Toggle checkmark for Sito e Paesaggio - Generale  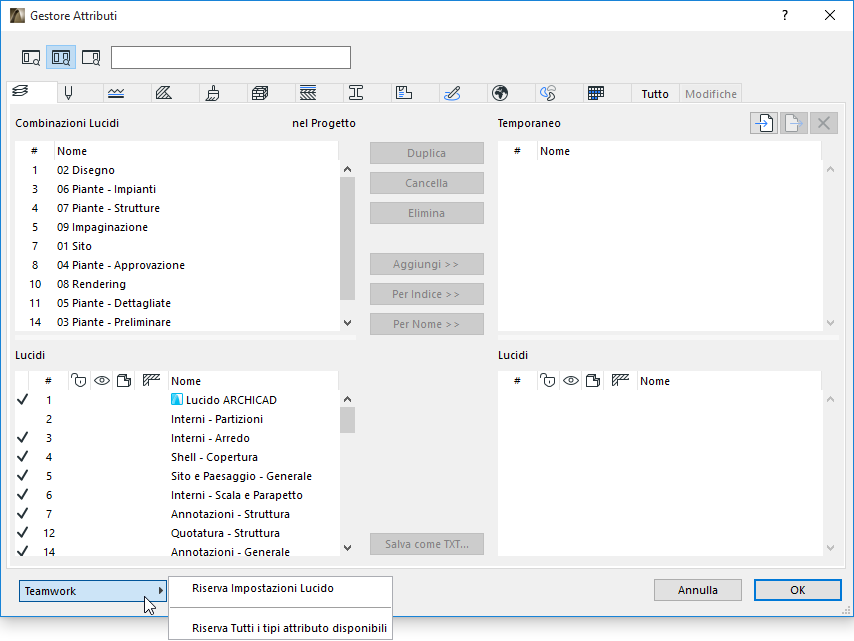[22, 476]
